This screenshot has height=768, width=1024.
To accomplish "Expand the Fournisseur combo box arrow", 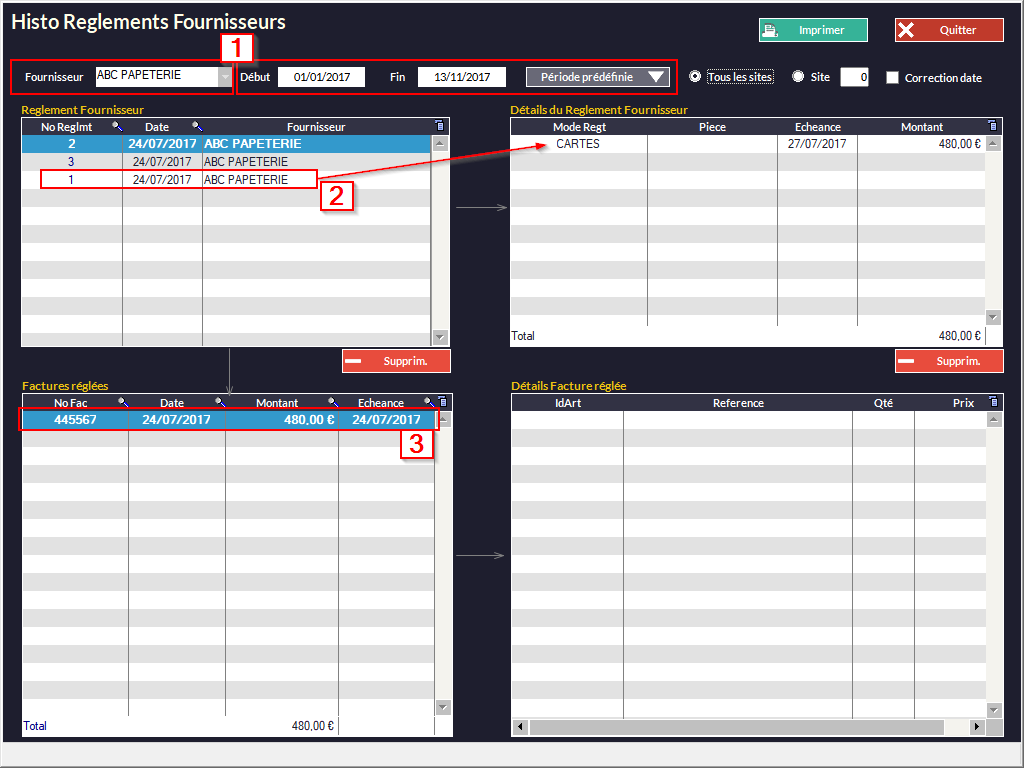I will click(225, 77).
